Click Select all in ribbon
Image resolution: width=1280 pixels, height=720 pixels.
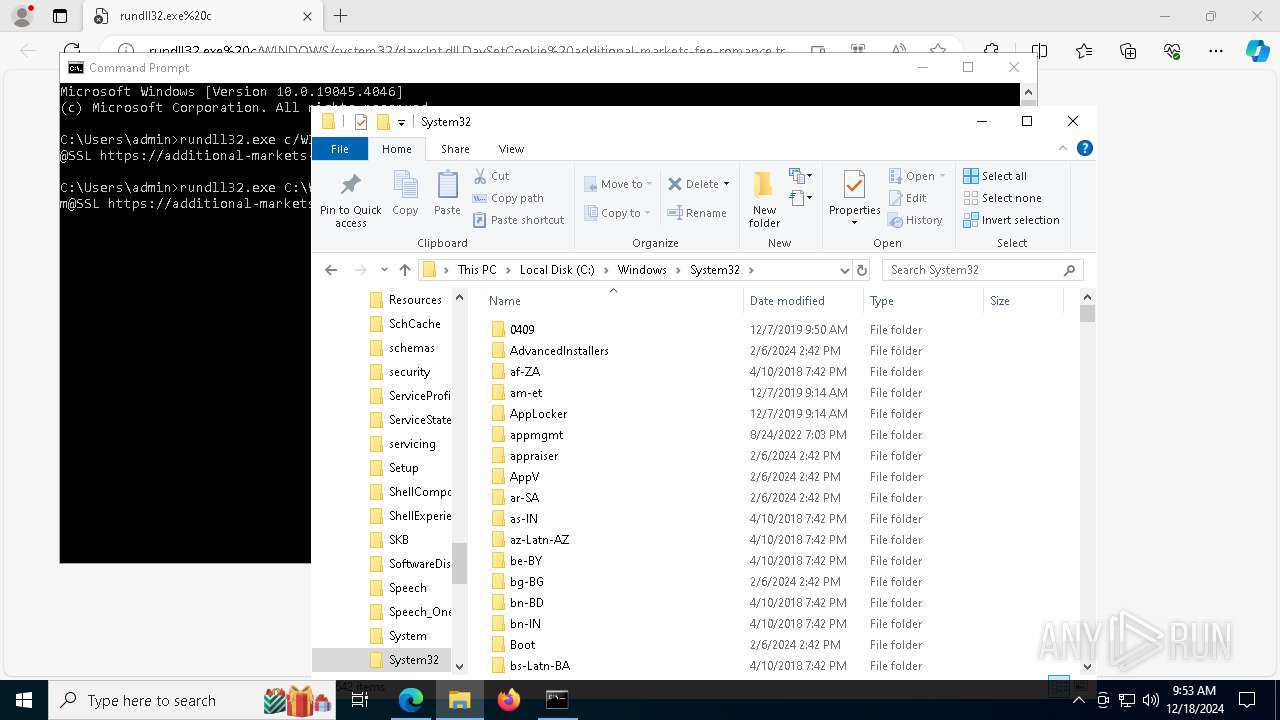995,176
